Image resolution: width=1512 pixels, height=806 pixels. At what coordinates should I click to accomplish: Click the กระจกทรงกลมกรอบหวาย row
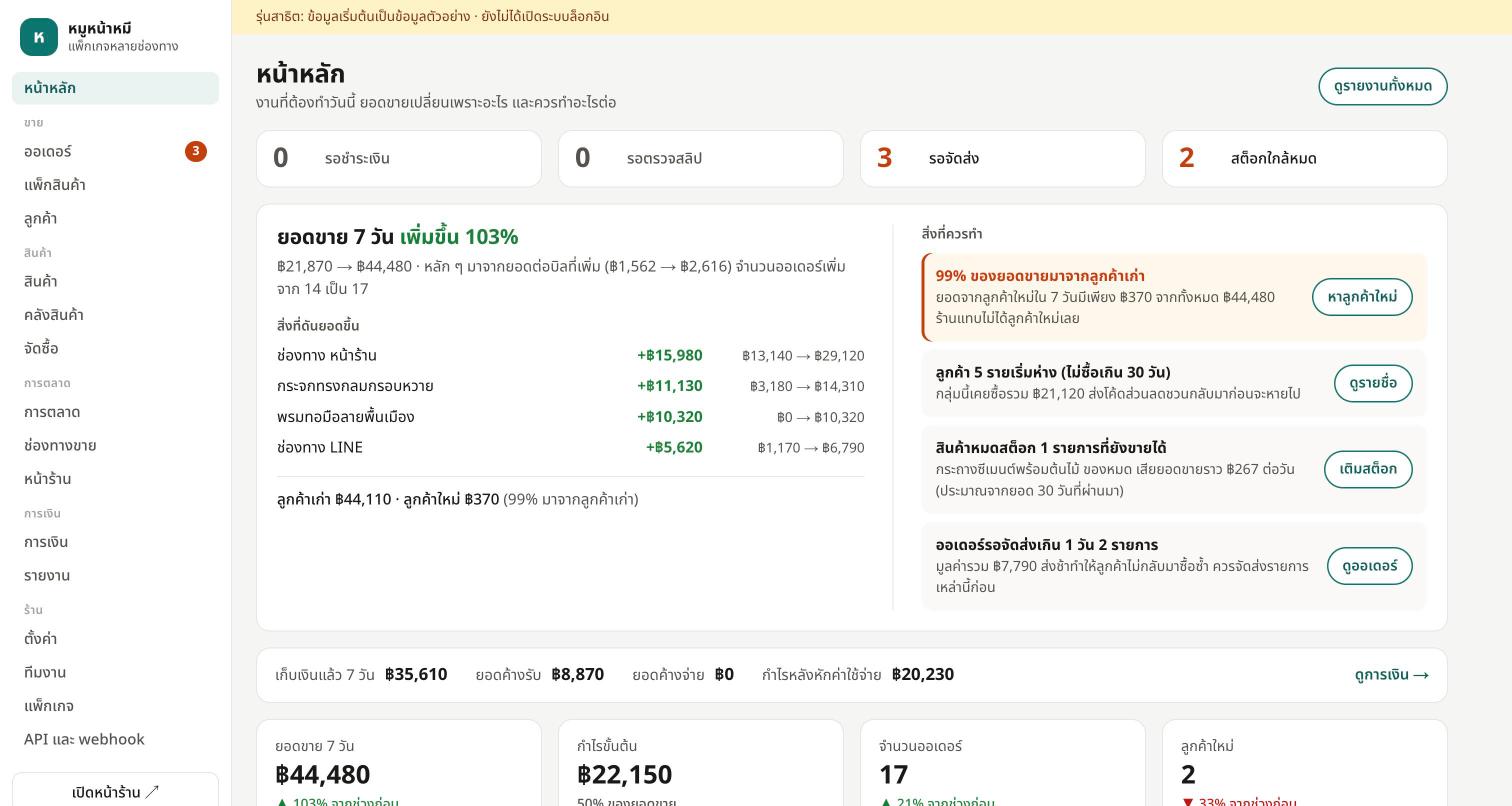571,386
